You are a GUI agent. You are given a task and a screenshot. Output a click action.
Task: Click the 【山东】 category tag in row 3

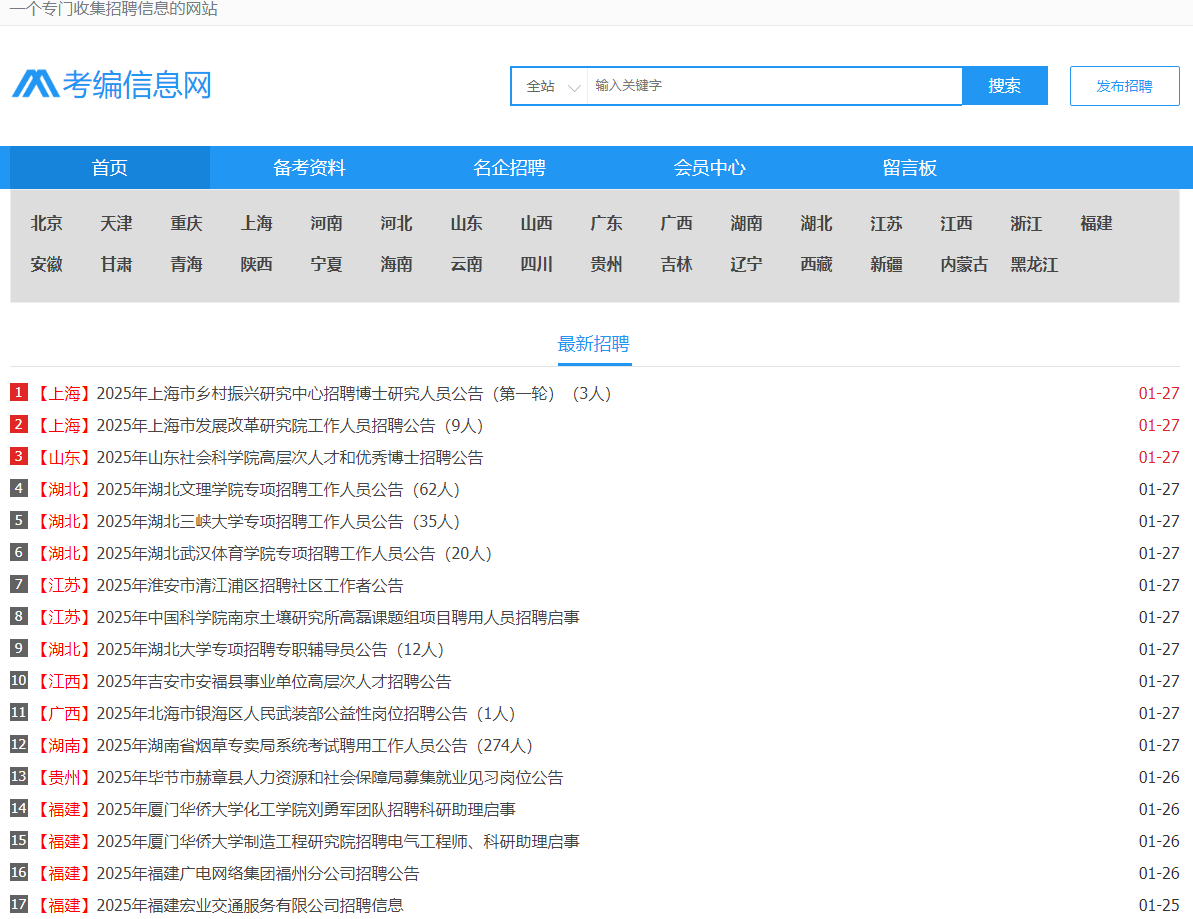pyautogui.click(x=64, y=458)
